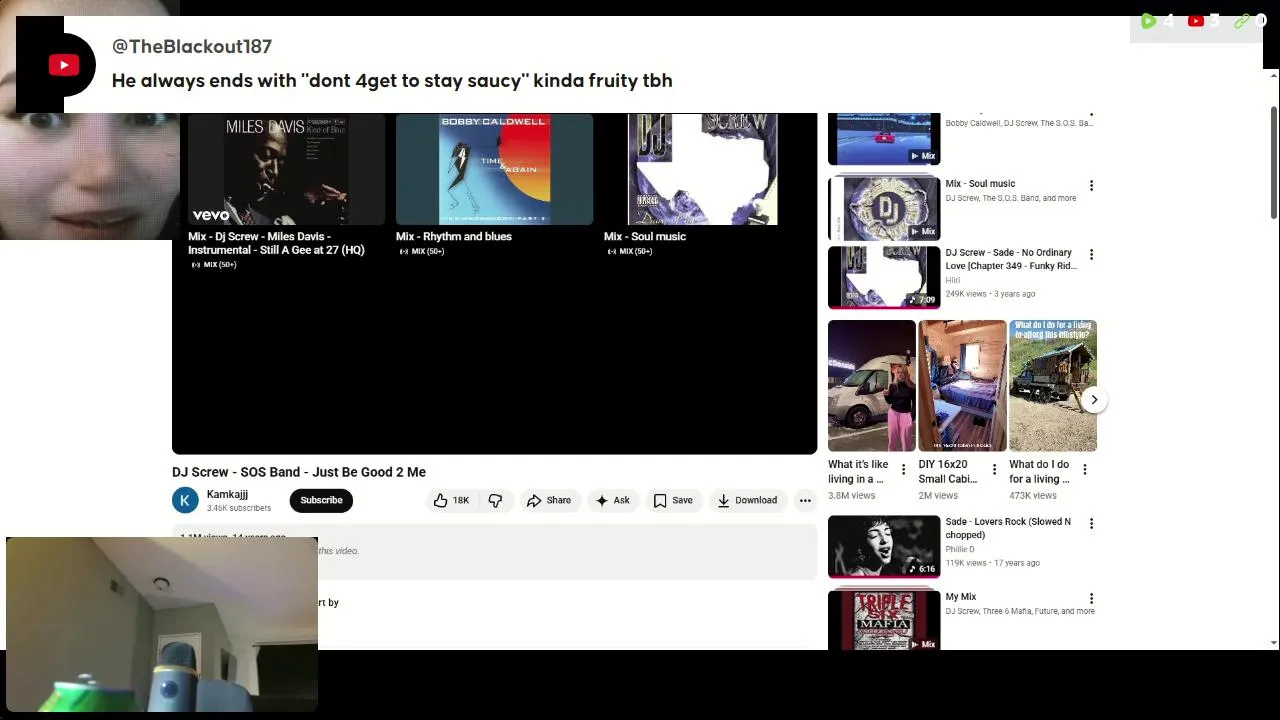
Task: Open the Soul music mix thumbnail in end screen
Action: click(702, 169)
